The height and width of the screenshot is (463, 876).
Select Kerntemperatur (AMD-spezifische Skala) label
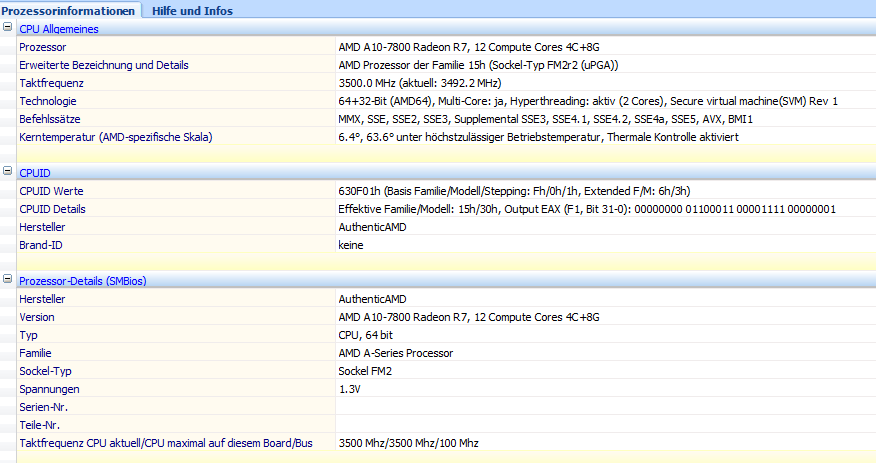point(116,137)
